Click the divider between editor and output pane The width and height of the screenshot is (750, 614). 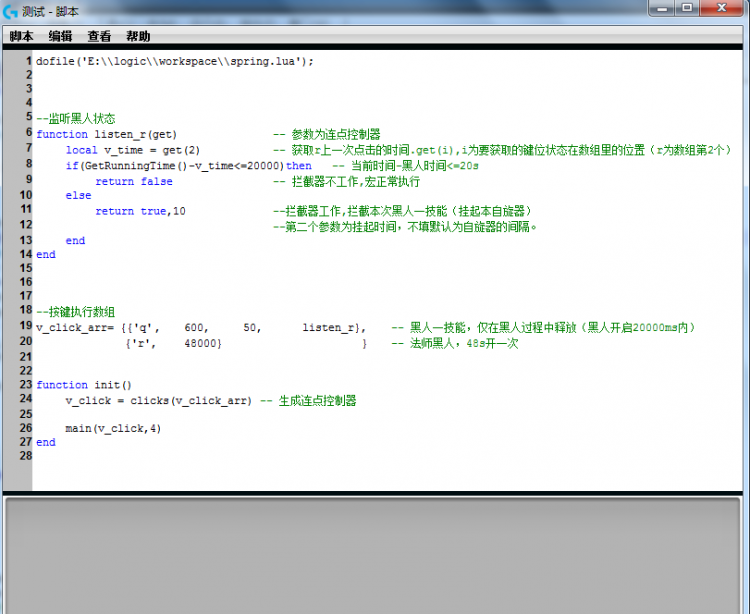(x=375, y=493)
